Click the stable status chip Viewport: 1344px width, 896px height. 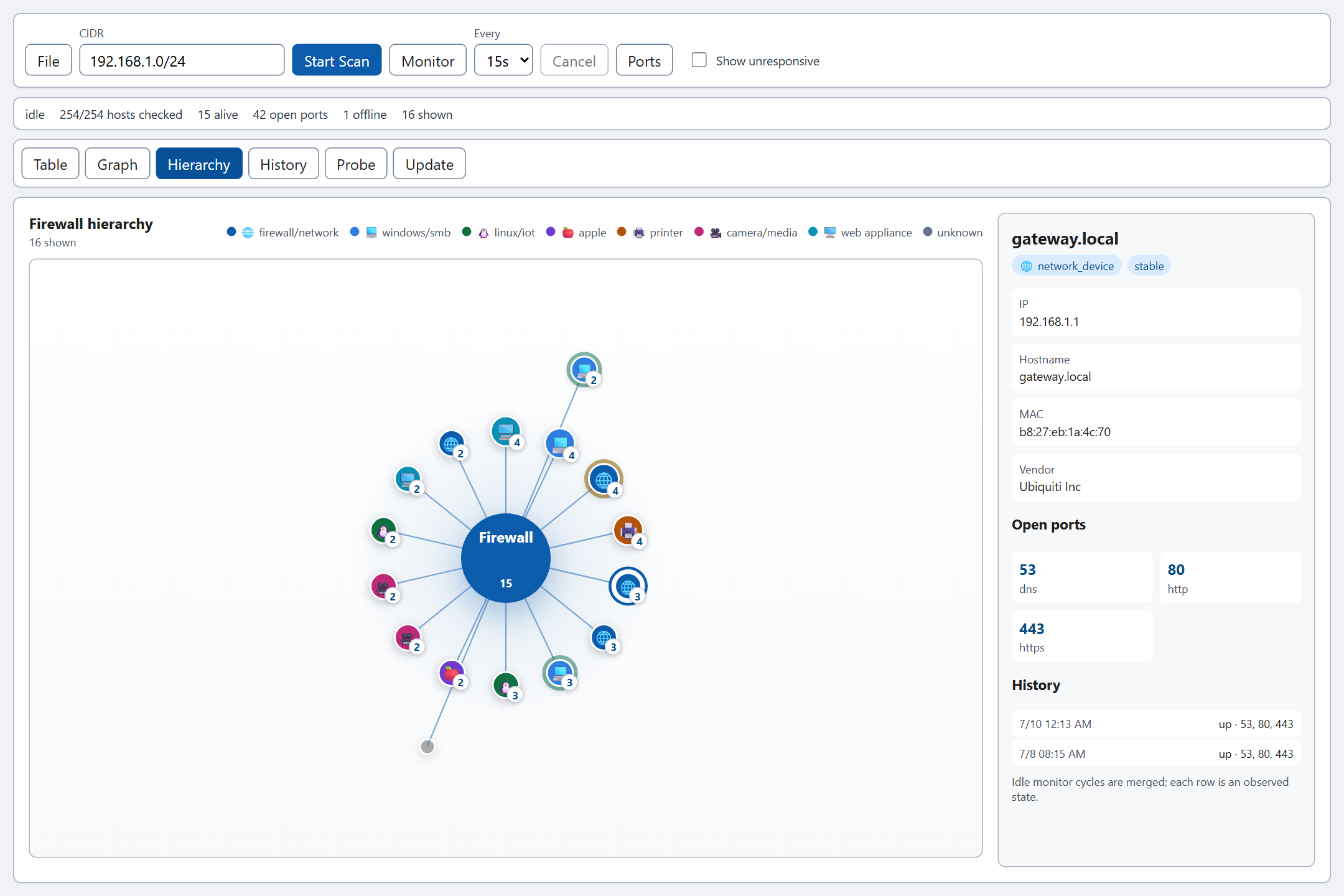[x=1149, y=266]
